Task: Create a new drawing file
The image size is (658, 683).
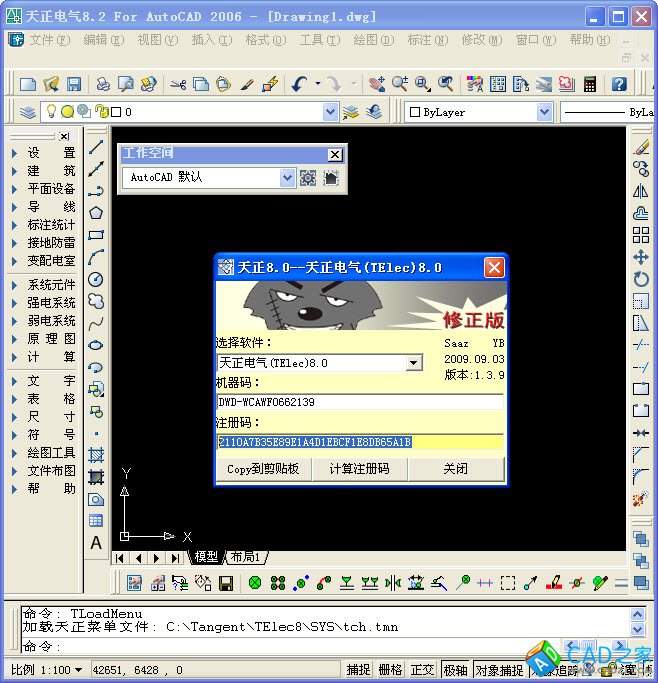Action: tap(28, 84)
